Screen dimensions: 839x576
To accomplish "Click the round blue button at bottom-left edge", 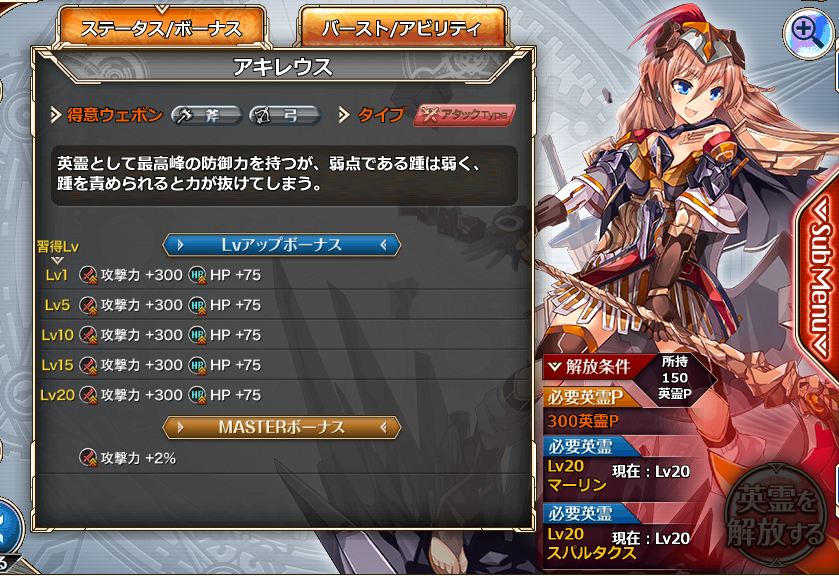I will click(x=8, y=527).
